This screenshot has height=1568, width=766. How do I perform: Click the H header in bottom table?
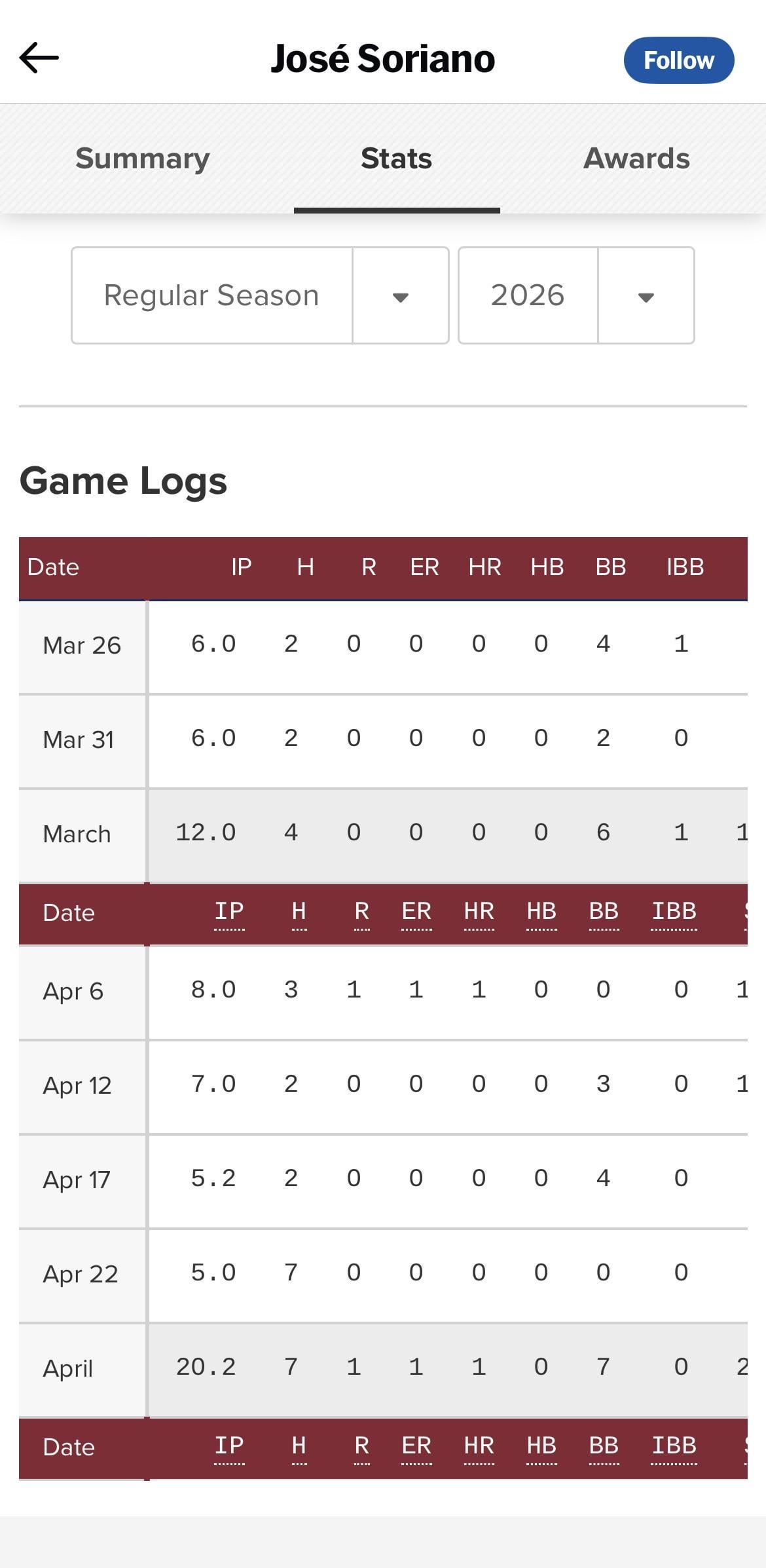(299, 1446)
